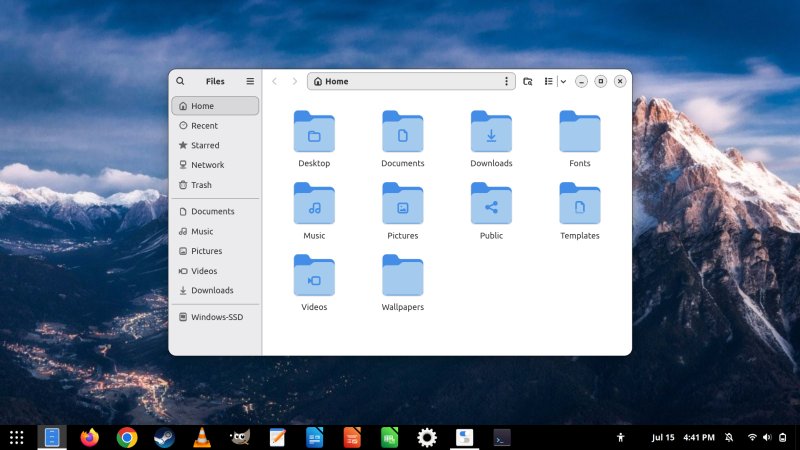Screen dimensions: 800x450
Task: Open the clock showing Jul 15 4:41 PM
Action: coord(683,437)
